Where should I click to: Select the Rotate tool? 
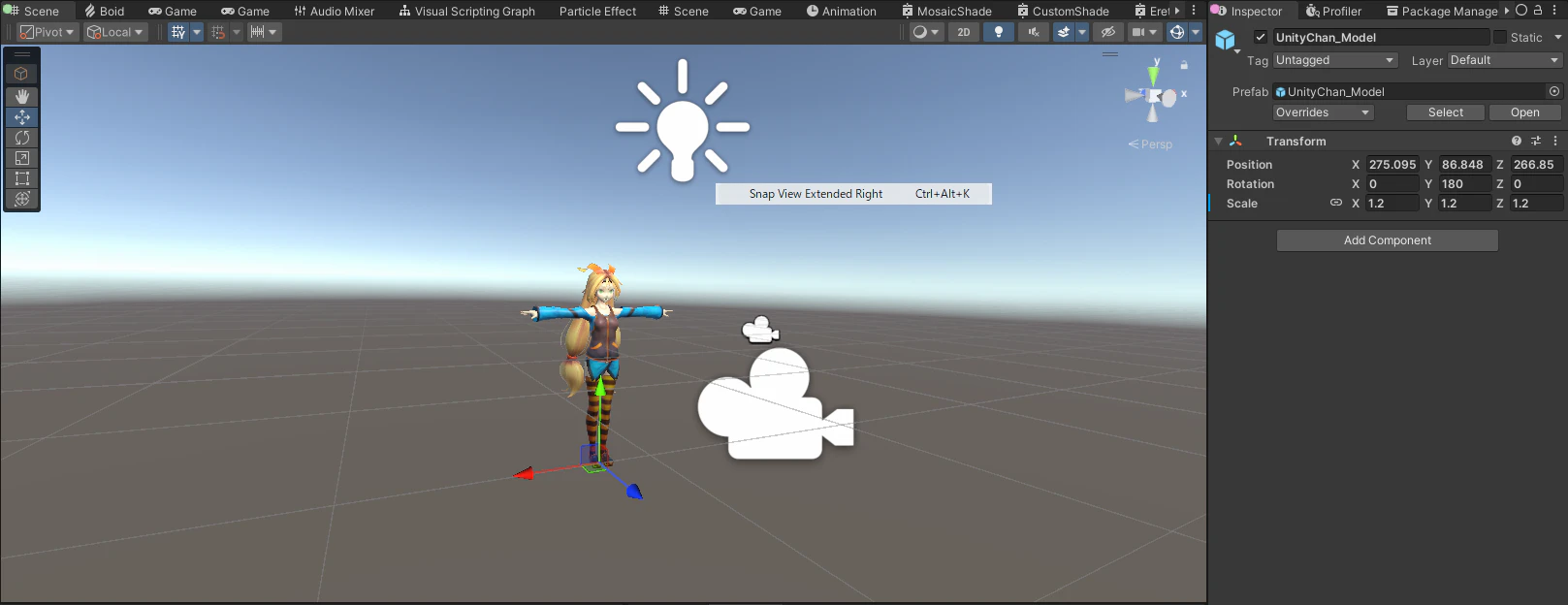pos(21,138)
